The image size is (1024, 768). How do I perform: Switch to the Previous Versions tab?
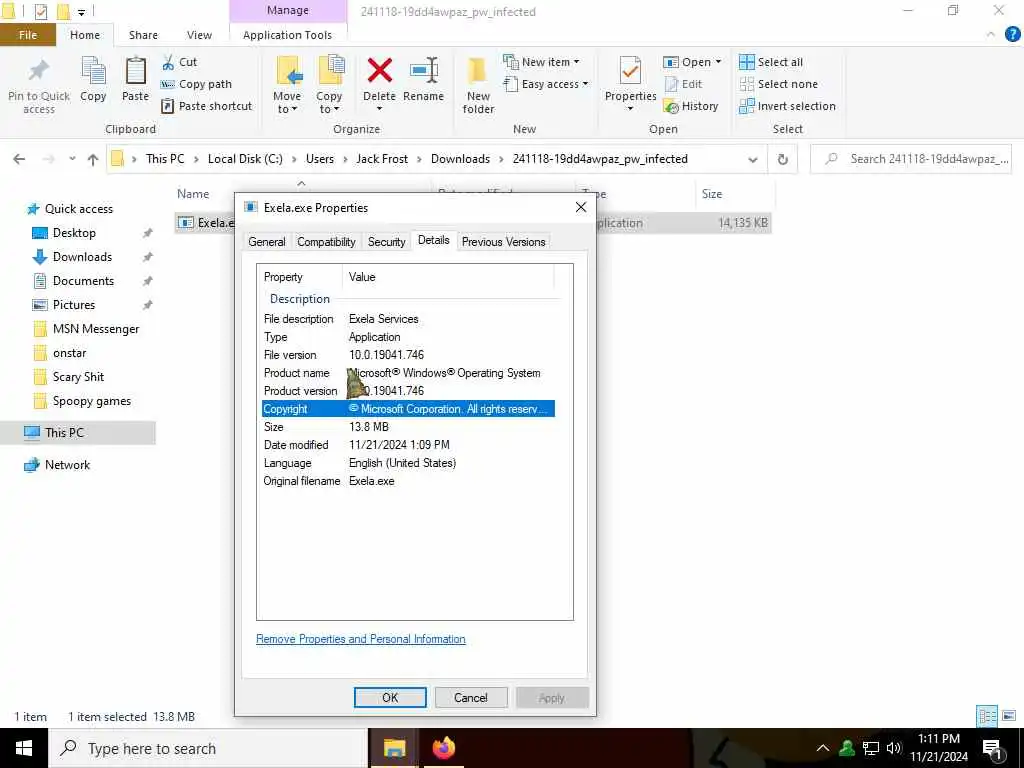tap(503, 242)
